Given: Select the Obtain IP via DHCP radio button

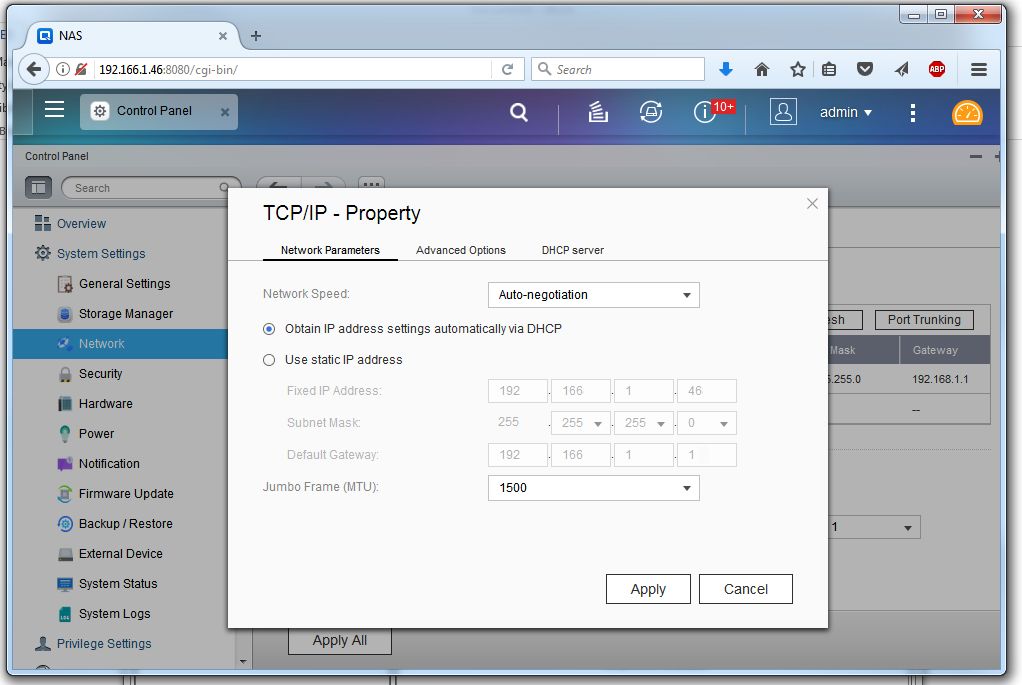Looking at the screenshot, I should coord(268,328).
